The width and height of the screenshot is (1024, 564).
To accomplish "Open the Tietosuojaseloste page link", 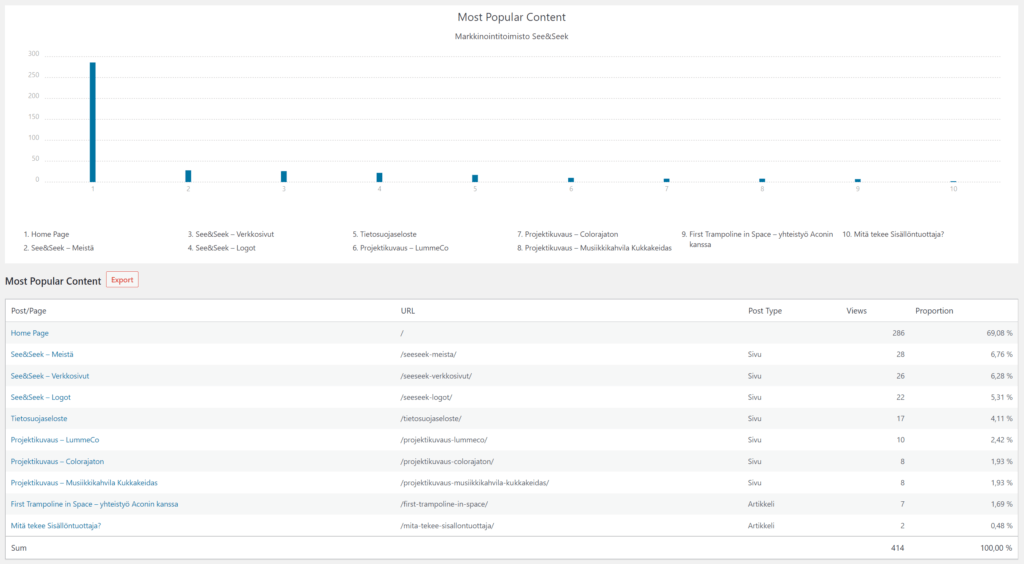I will tap(39, 418).
